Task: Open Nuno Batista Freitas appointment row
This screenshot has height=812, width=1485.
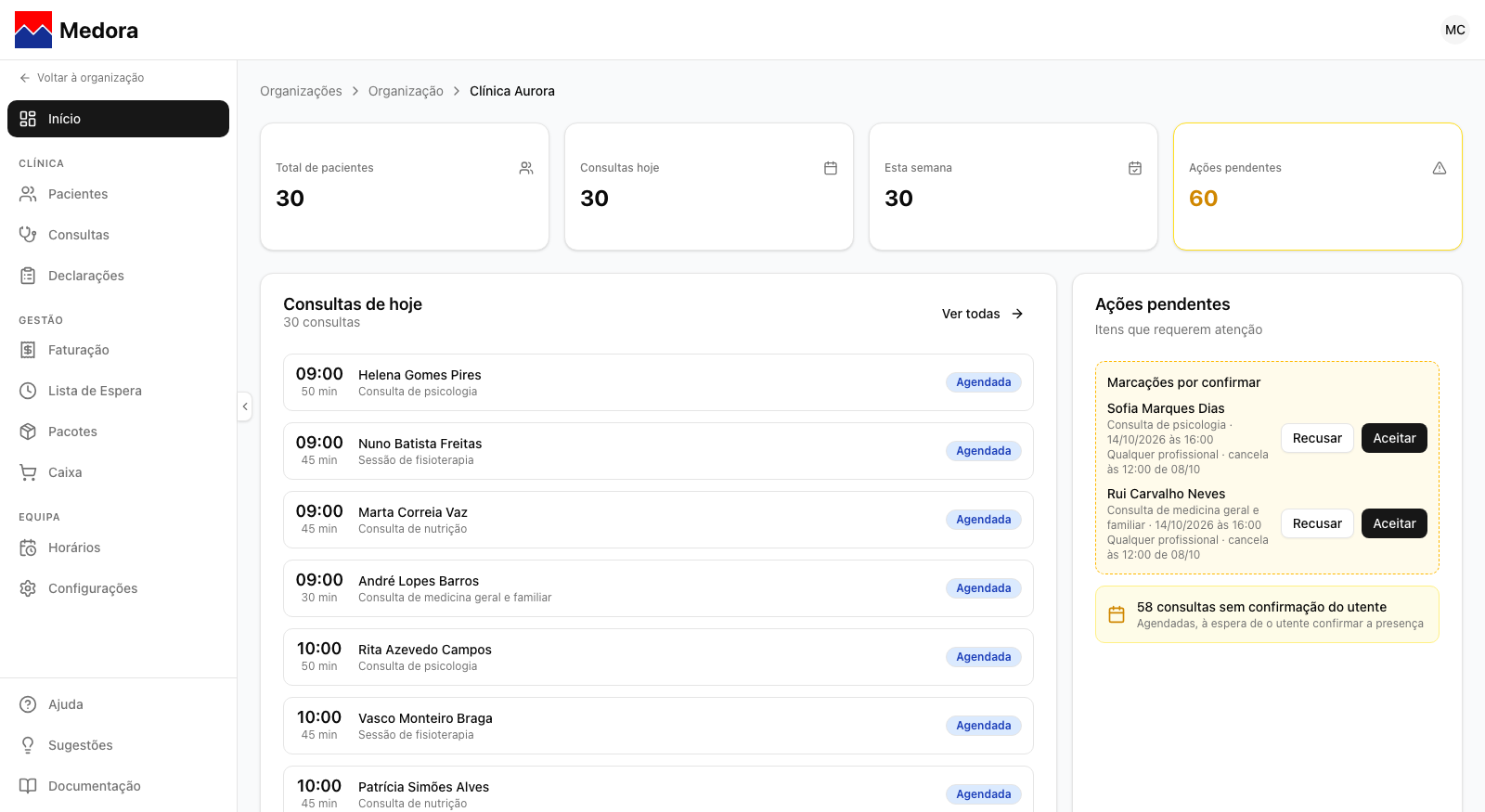Action: [x=658, y=451]
